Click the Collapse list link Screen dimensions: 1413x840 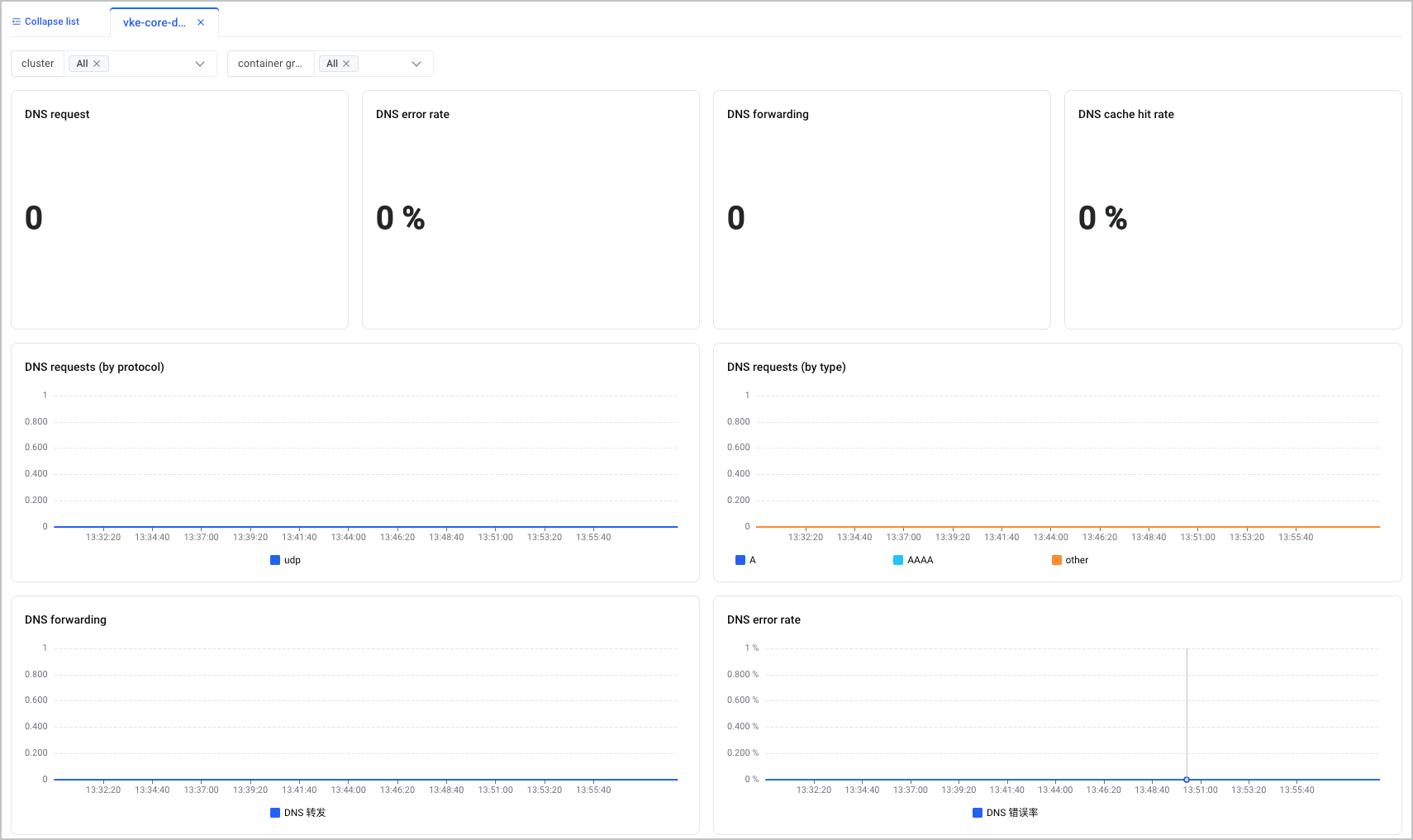pyautogui.click(x=52, y=21)
